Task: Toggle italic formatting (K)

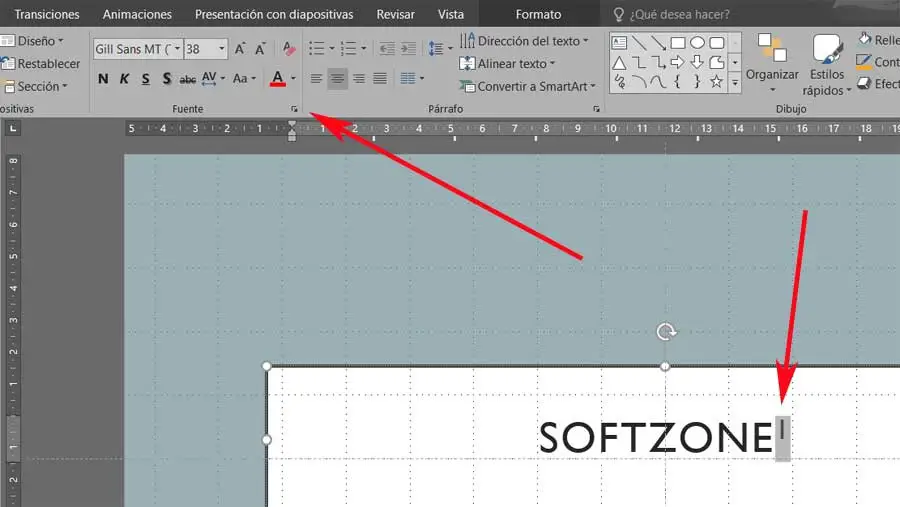Action: [124, 79]
